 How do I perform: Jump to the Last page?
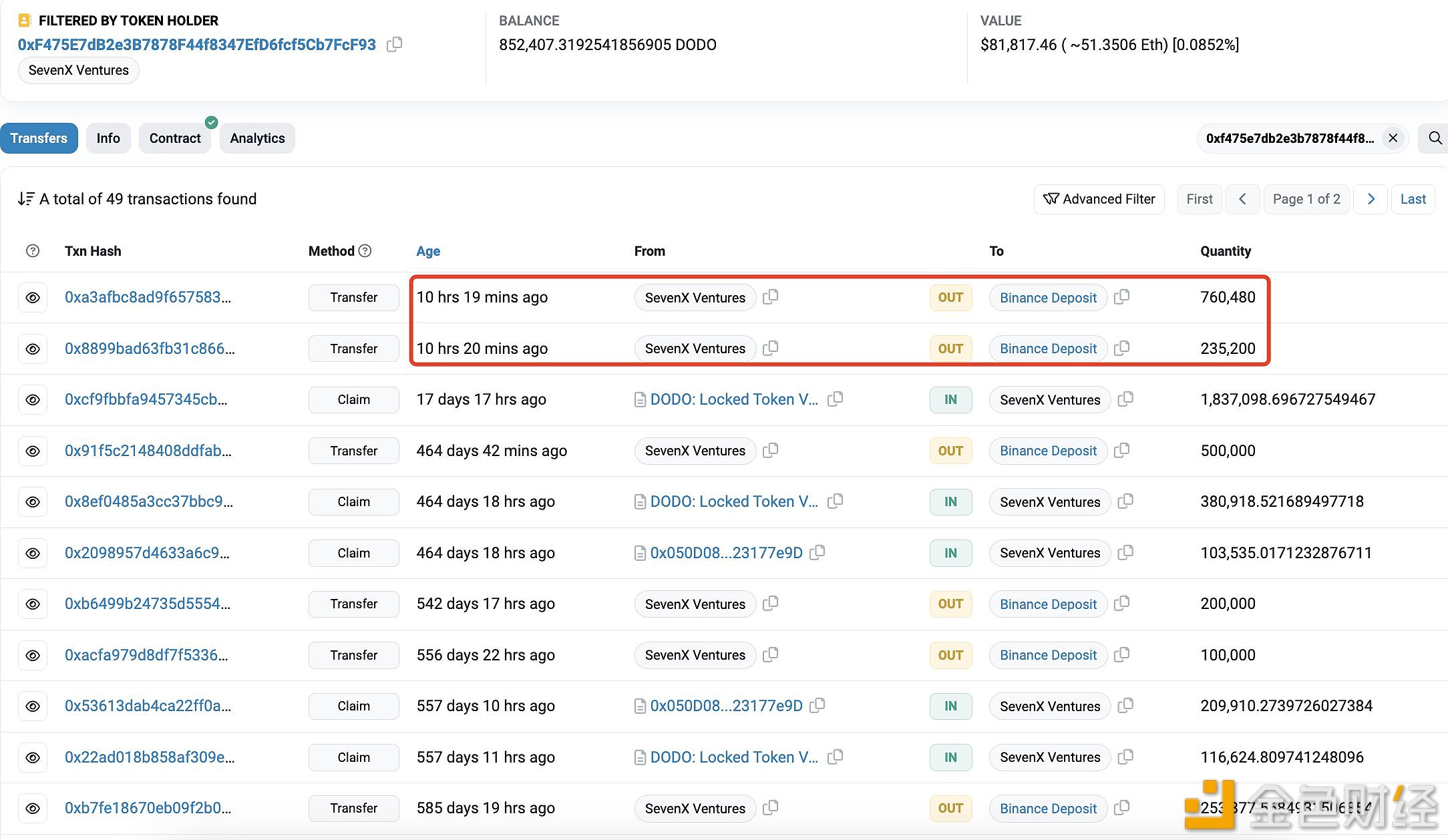(x=1413, y=199)
